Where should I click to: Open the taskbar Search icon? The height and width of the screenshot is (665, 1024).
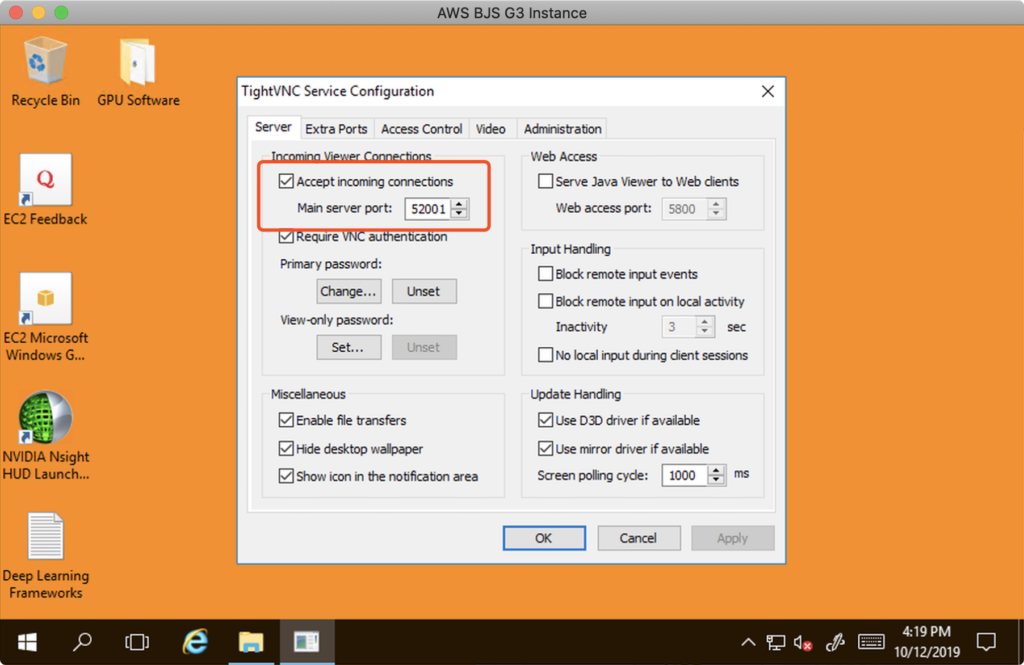click(83, 641)
